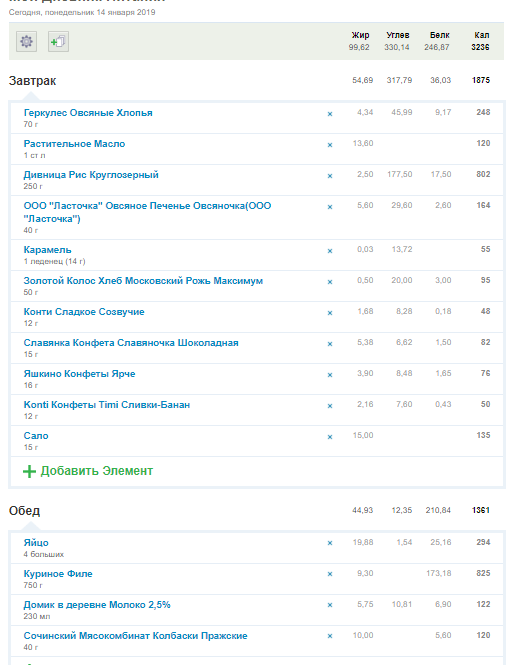
Task: Delete Яйцо entry using the x icon
Action: [x=330, y=543]
